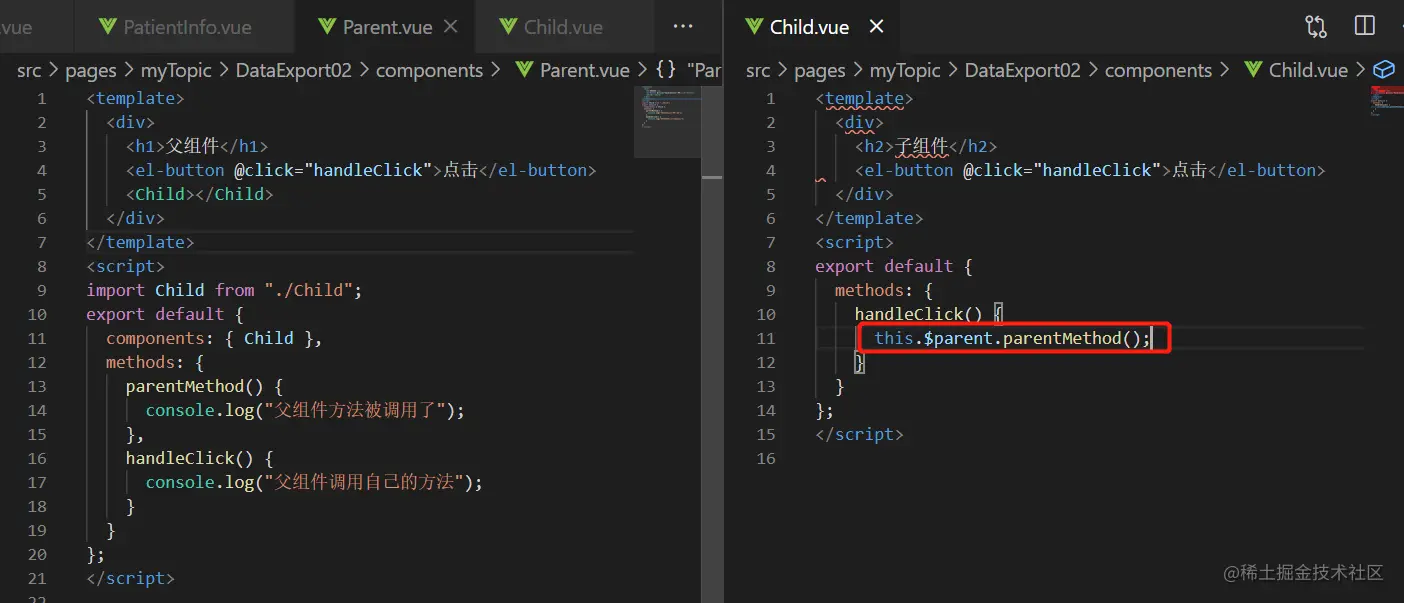Click el-button line in Child.vue editor
Image resolution: width=1404 pixels, height=603 pixels.
tap(1090, 170)
